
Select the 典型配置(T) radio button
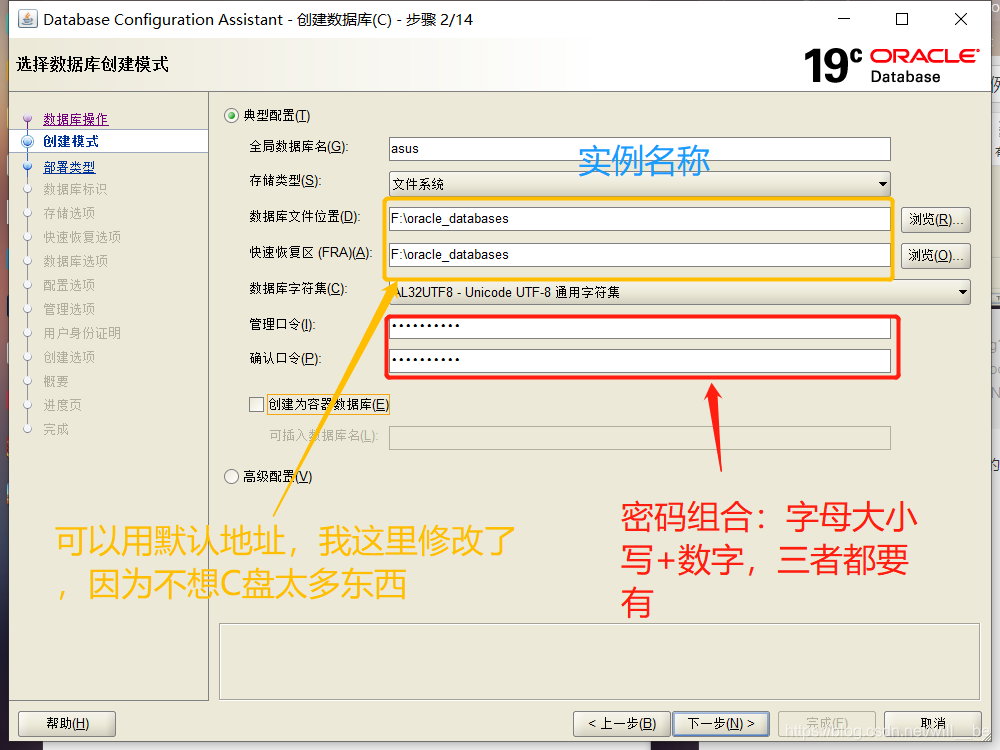coord(231,115)
